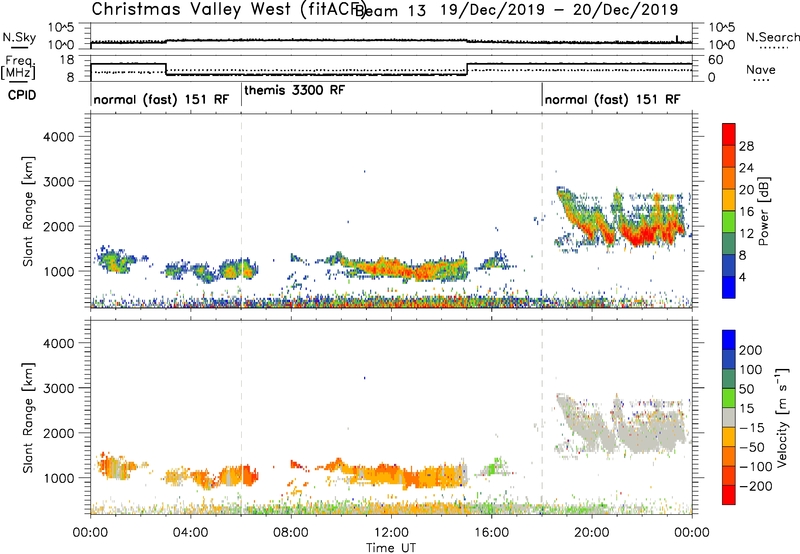
Task: Click the '04:00' time axis label
Action: click(190, 533)
